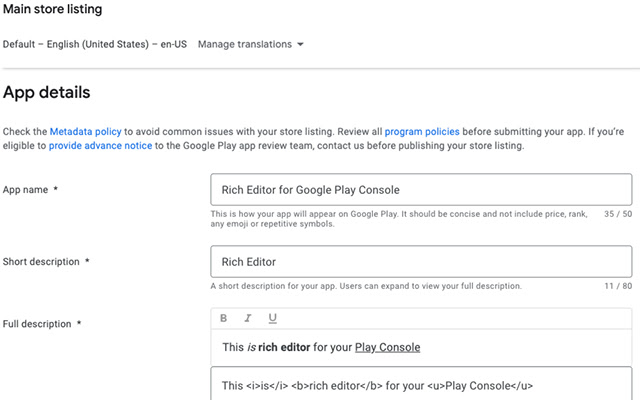Click the Short description 11 / 80 counter

pyautogui.click(x=617, y=286)
